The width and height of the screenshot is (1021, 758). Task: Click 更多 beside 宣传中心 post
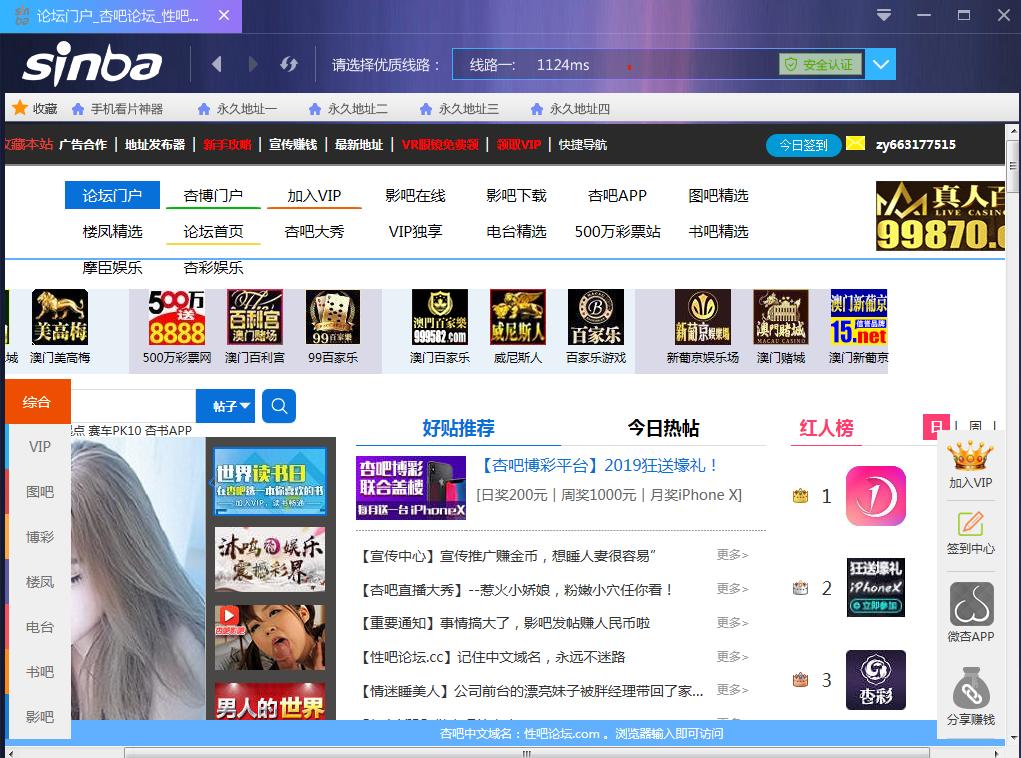(x=733, y=555)
